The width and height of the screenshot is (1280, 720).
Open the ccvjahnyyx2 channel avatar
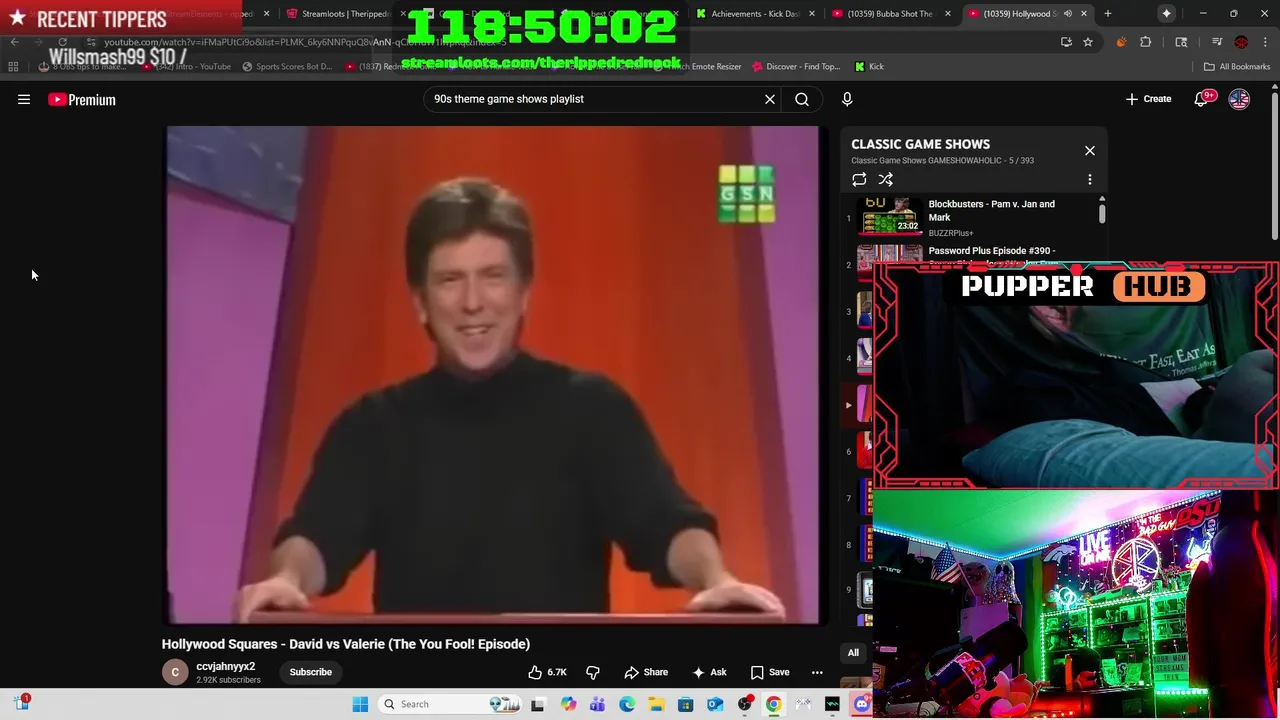(x=175, y=672)
